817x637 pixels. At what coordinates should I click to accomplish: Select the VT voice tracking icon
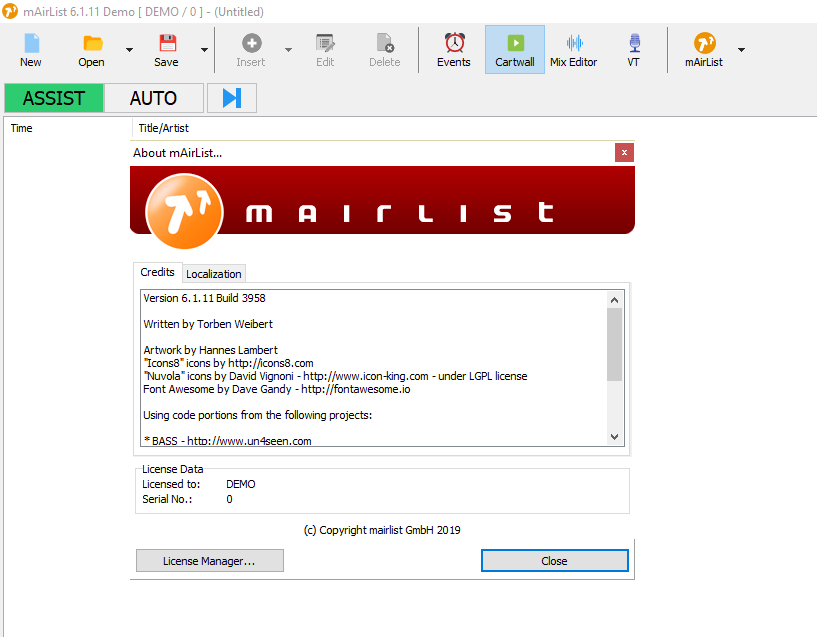(x=633, y=48)
